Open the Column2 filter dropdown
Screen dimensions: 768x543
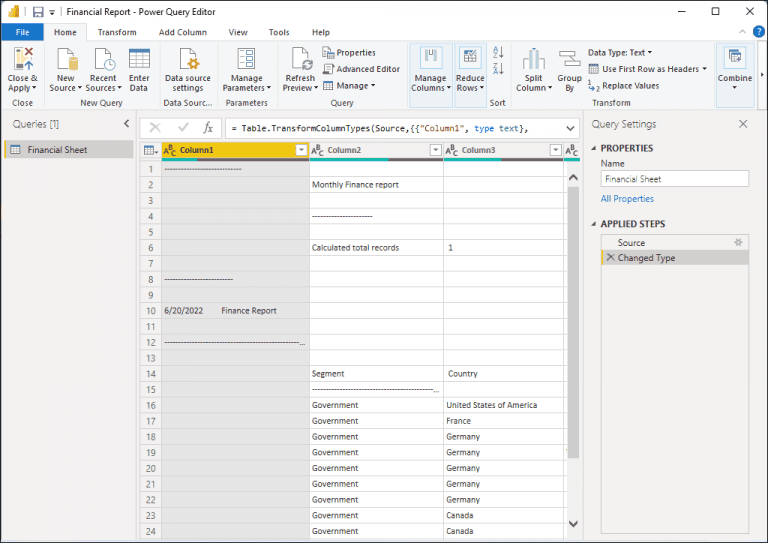(x=435, y=150)
